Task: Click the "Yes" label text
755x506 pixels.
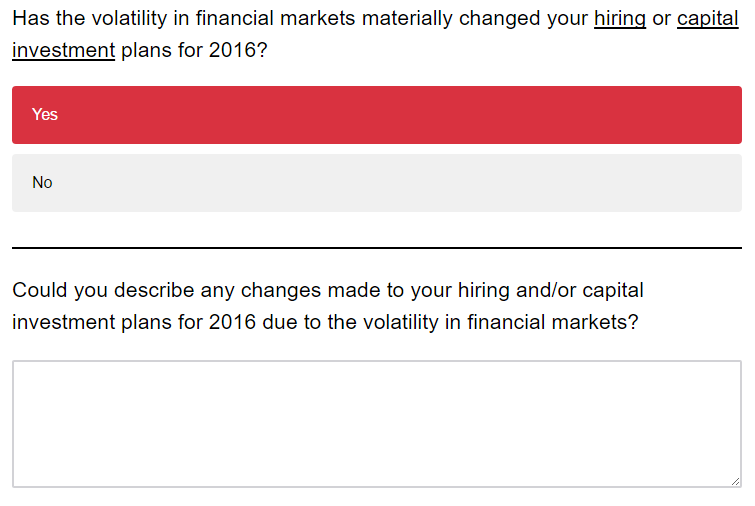Action: pyautogui.click(x=45, y=115)
